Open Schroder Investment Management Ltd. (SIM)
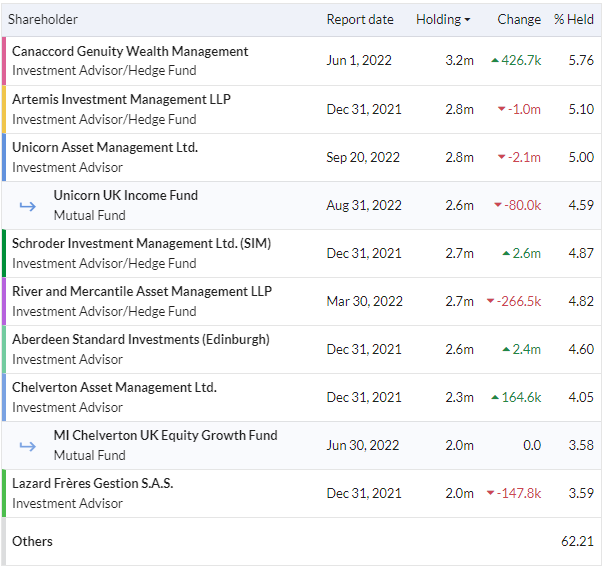 pos(141,243)
